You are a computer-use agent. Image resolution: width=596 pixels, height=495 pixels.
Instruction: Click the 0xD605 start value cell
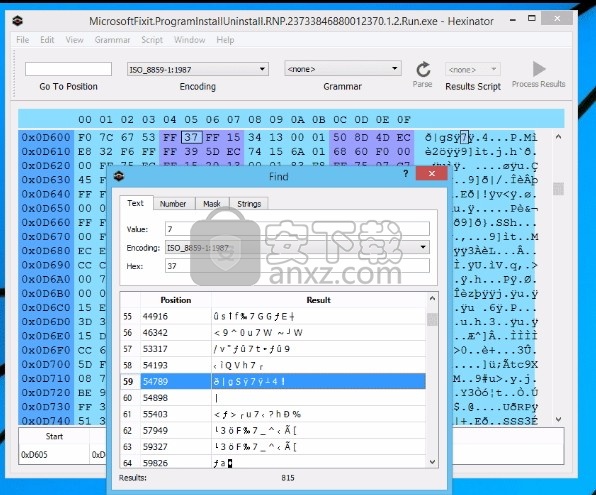54,454
